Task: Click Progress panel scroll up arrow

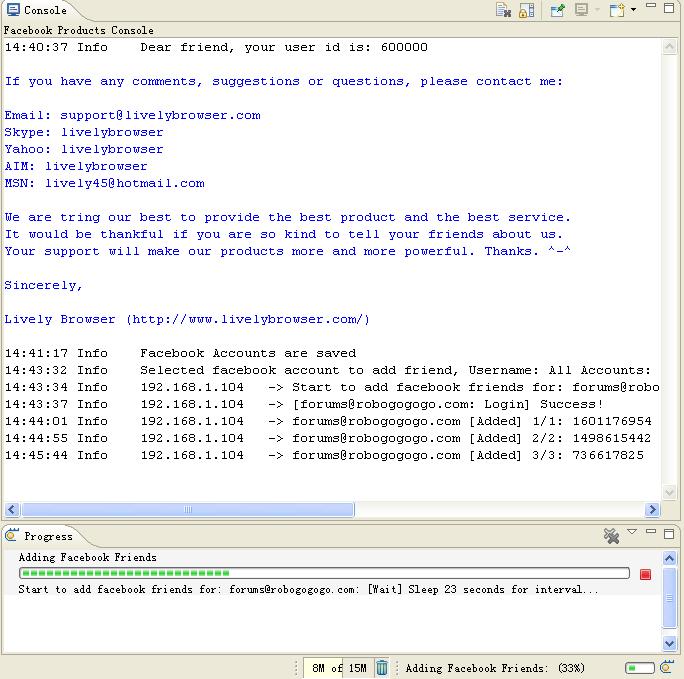Action: point(669,558)
